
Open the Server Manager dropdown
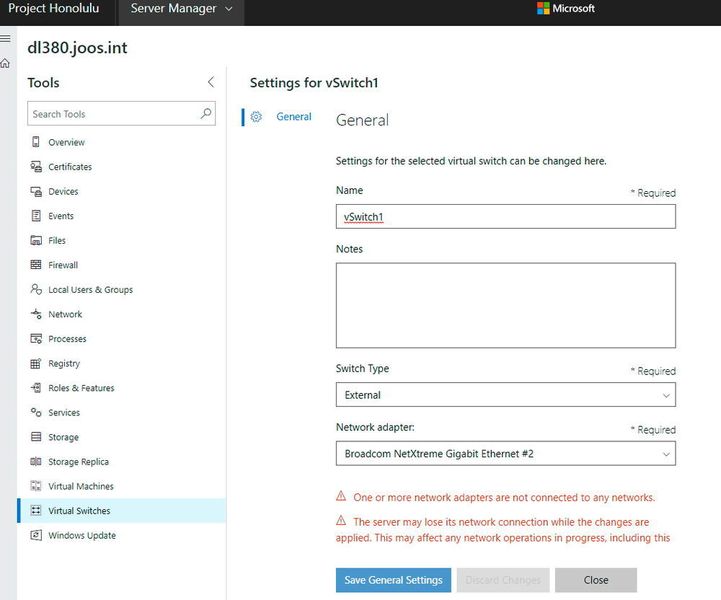181,9
